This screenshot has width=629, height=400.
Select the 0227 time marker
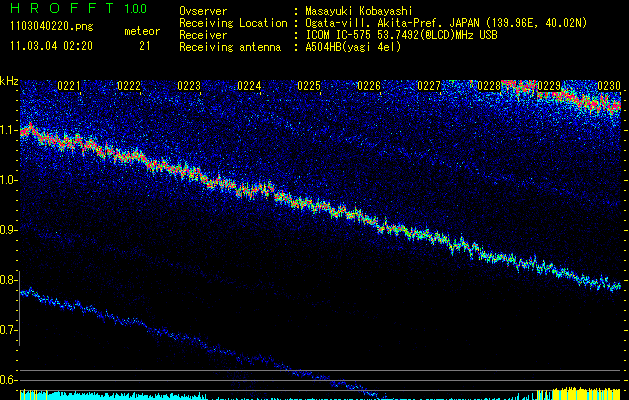(429, 87)
